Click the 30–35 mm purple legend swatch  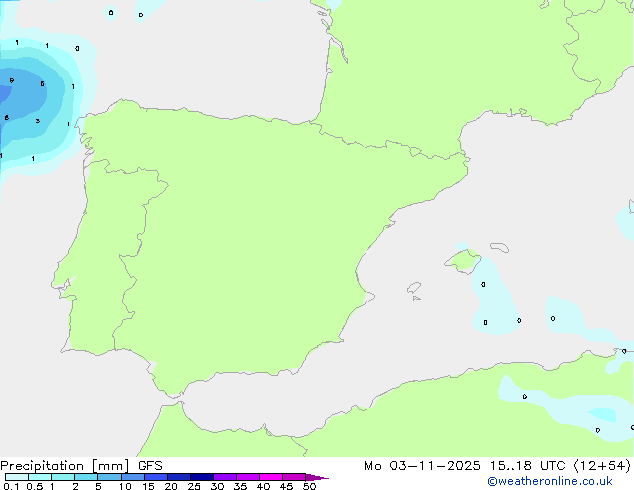[225, 477]
